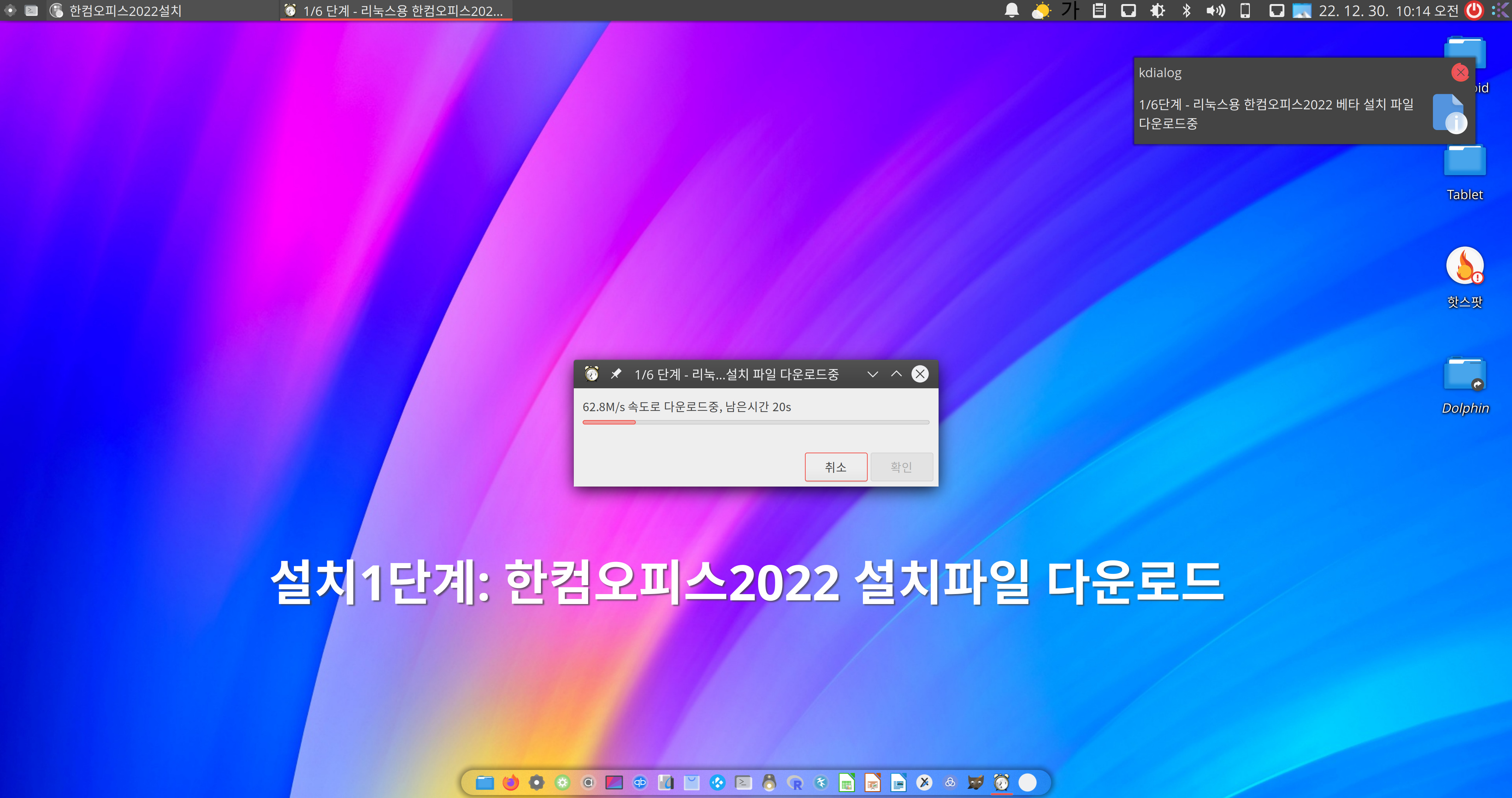Switch the 가 Korean input method indicator
This screenshot has width=1512, height=798.
point(1070,11)
